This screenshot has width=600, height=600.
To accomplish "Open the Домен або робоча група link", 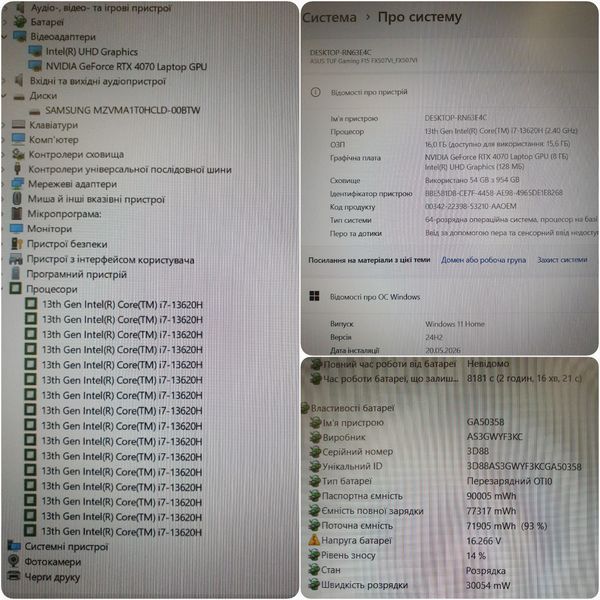I will (x=483, y=260).
